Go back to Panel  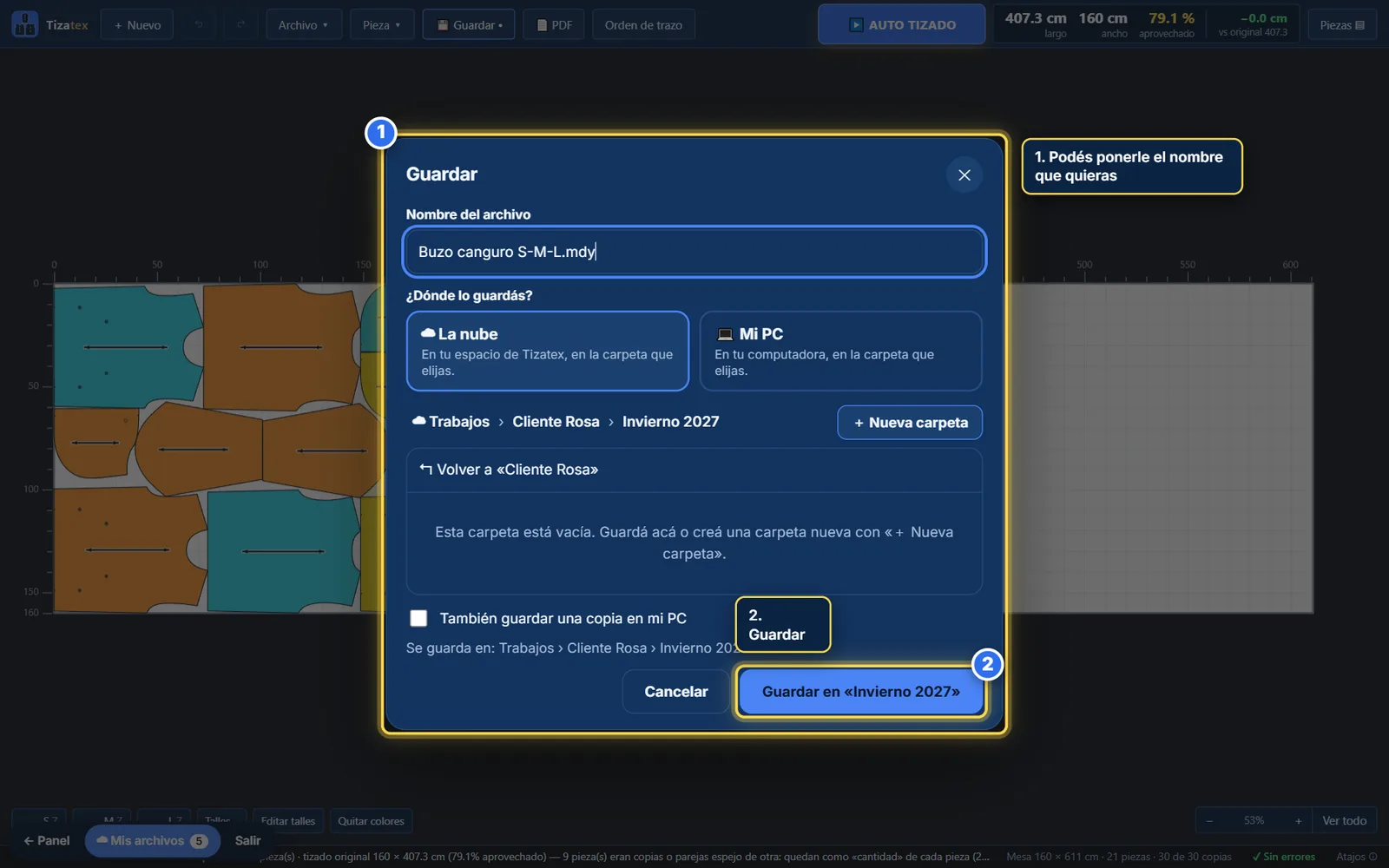(x=47, y=840)
